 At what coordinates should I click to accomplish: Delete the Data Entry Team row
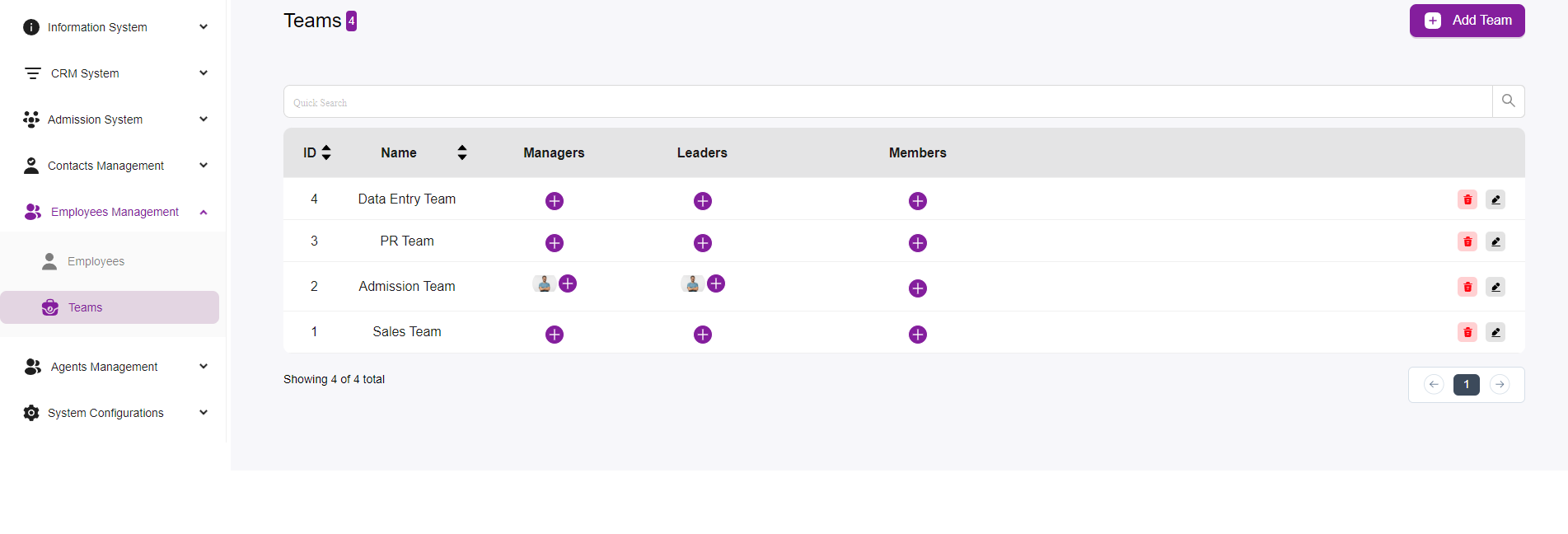point(1467,199)
